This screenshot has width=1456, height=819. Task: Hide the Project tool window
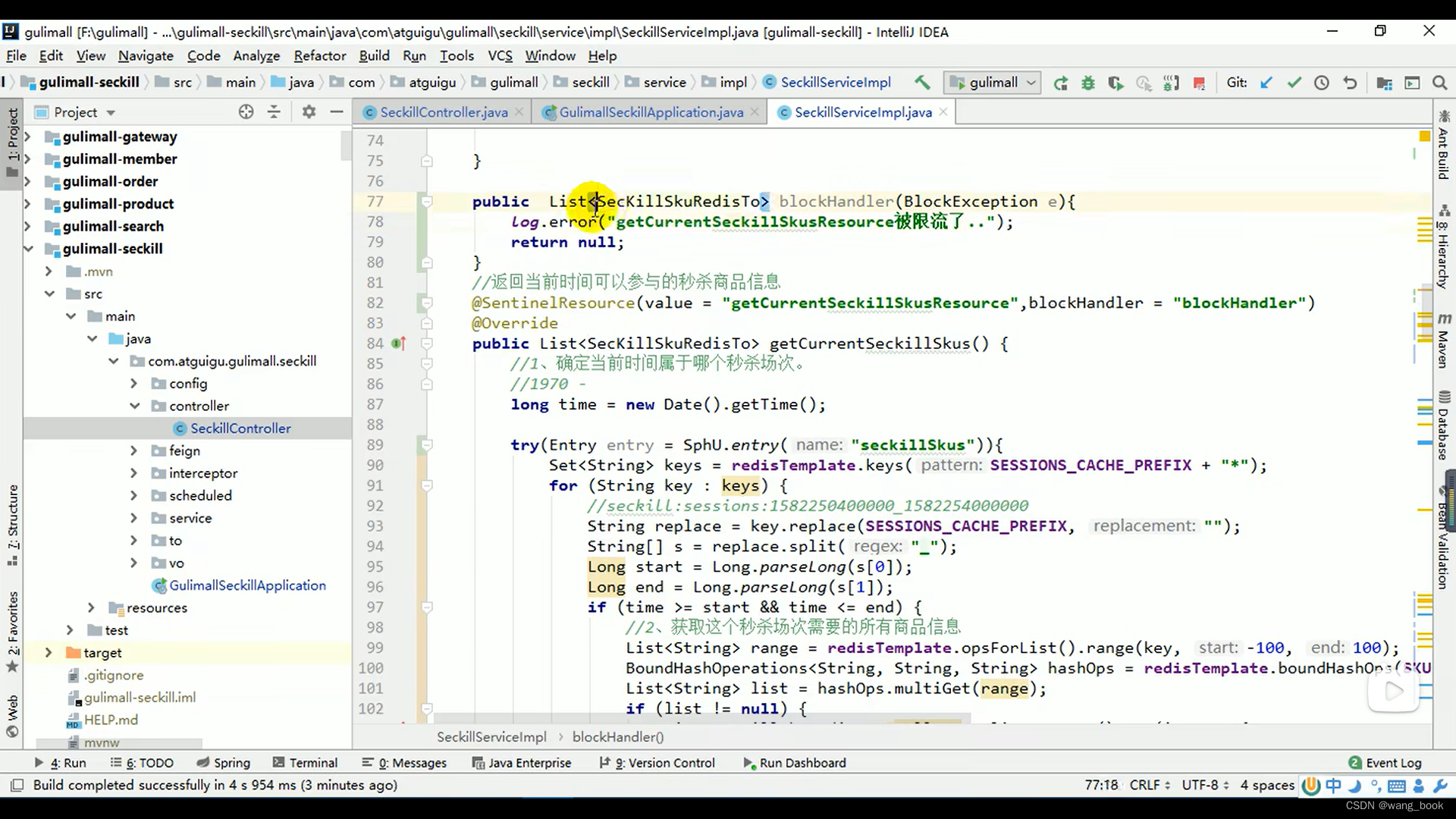[337, 112]
